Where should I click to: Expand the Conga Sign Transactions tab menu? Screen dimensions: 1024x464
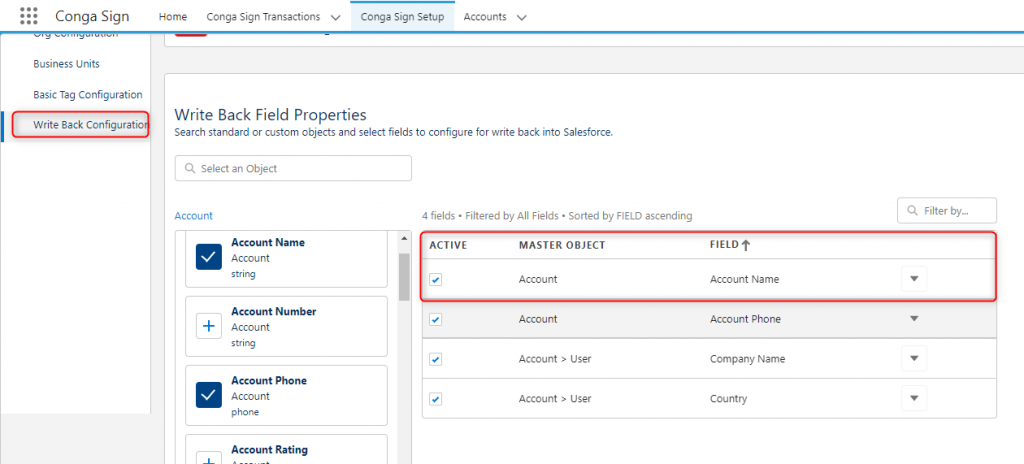tap(336, 18)
